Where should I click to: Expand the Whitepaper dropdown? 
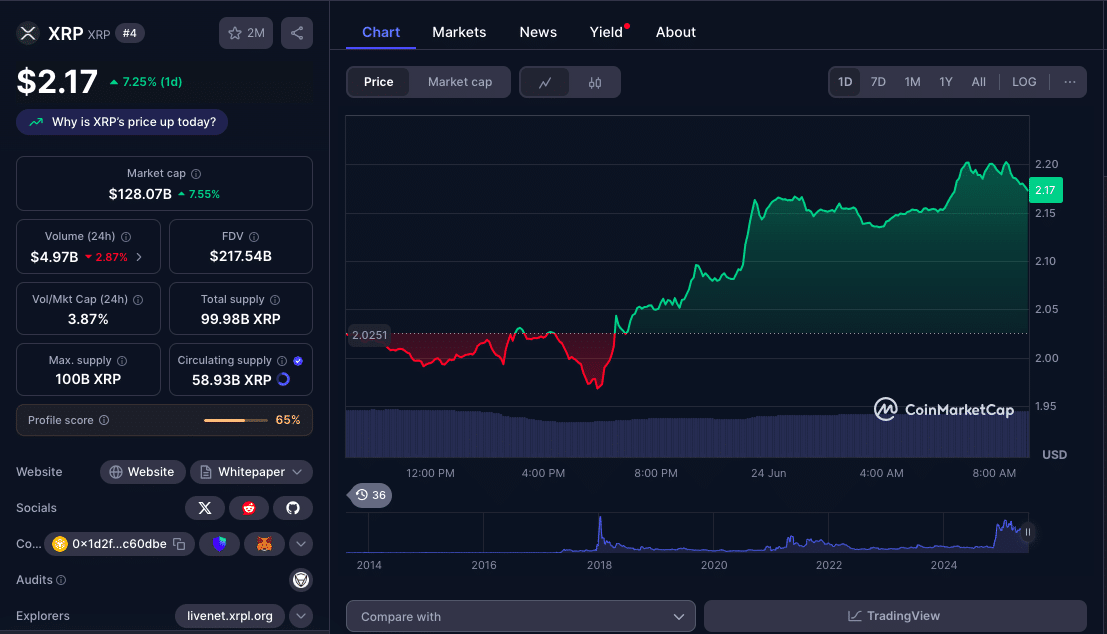[251, 472]
